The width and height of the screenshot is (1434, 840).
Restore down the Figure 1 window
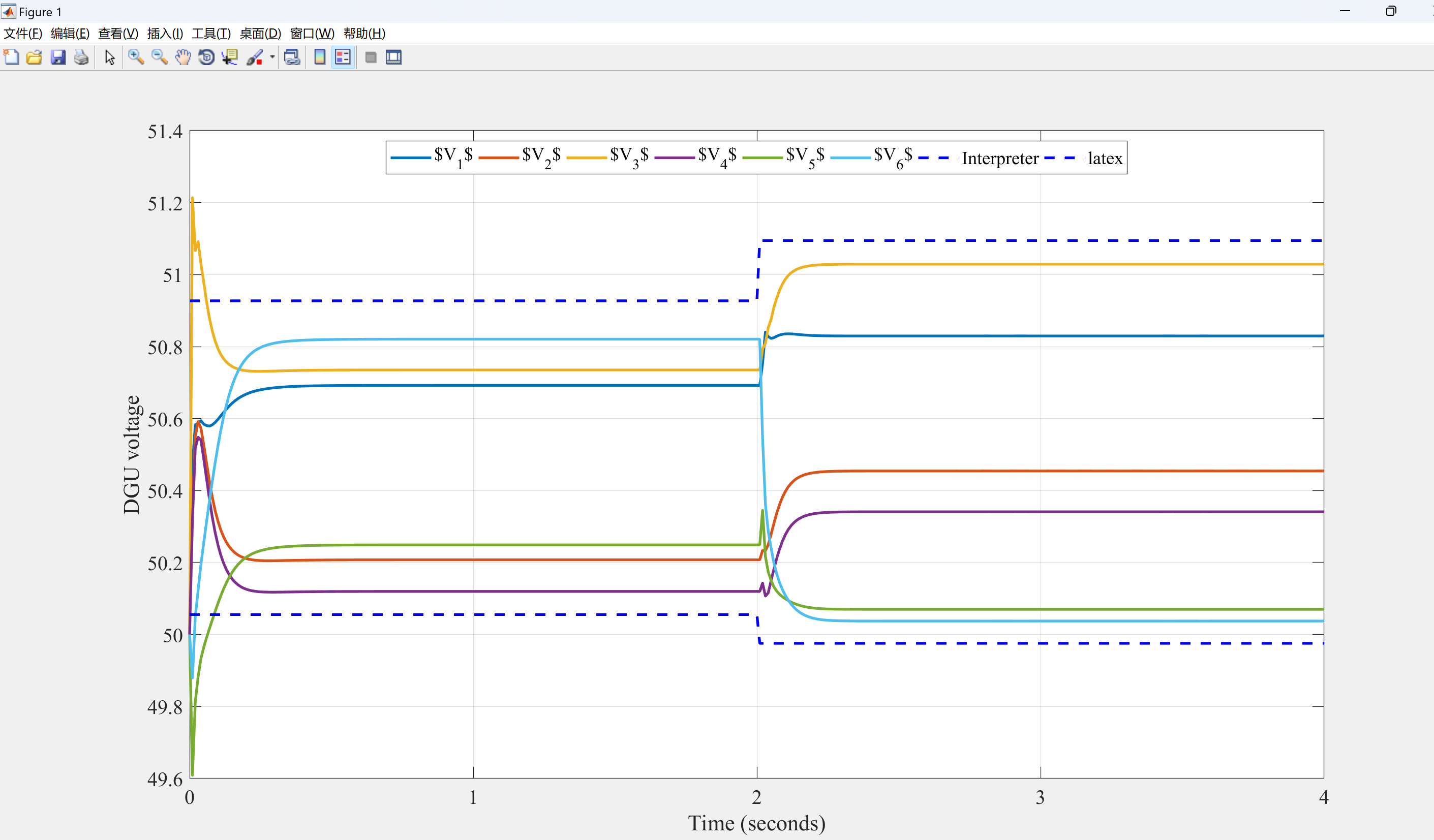click(1391, 11)
